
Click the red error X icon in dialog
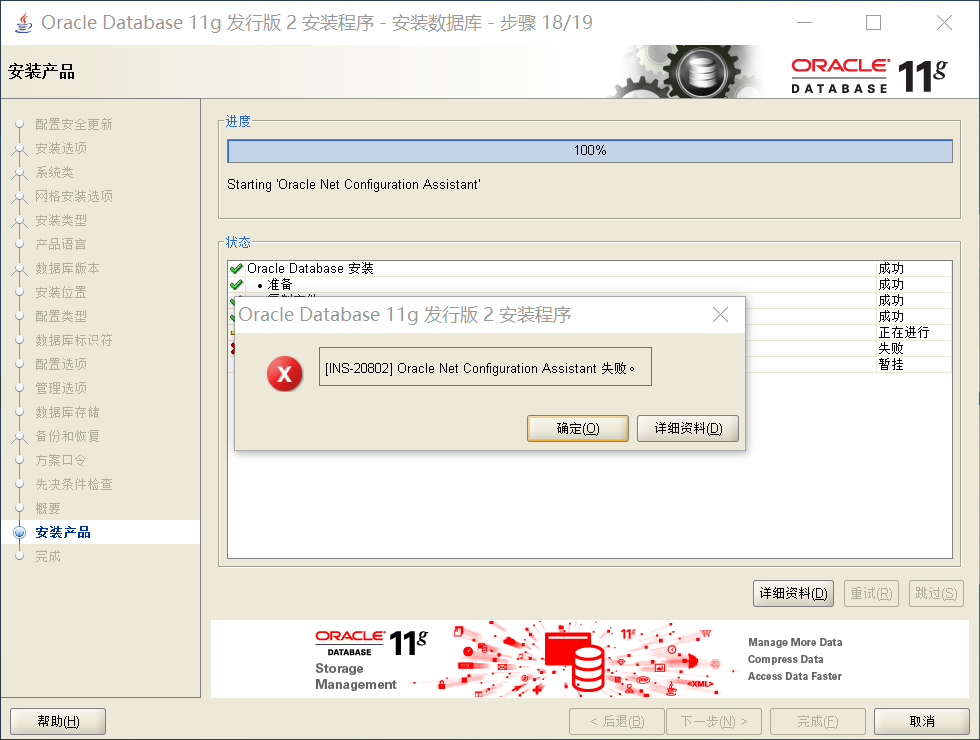coord(284,374)
